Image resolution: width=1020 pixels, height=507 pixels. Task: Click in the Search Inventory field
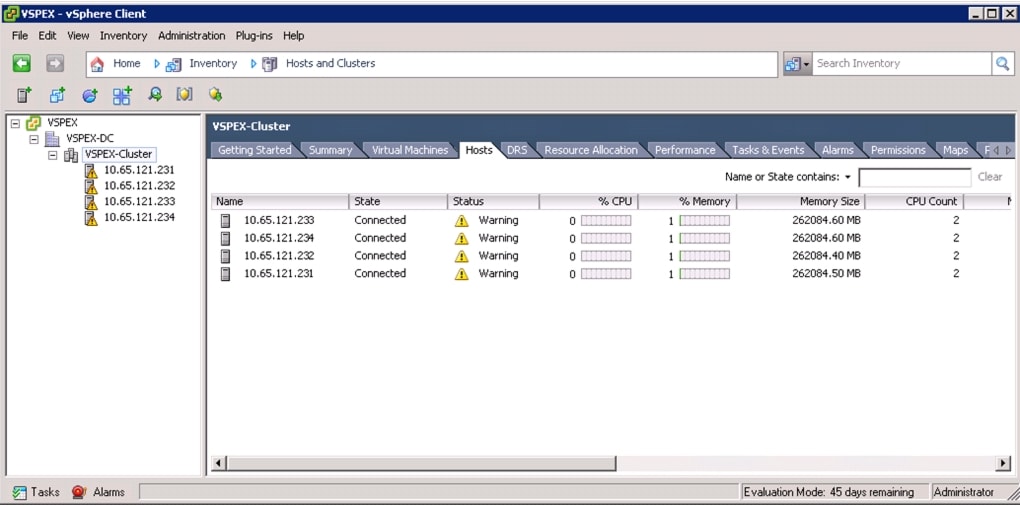[902, 63]
